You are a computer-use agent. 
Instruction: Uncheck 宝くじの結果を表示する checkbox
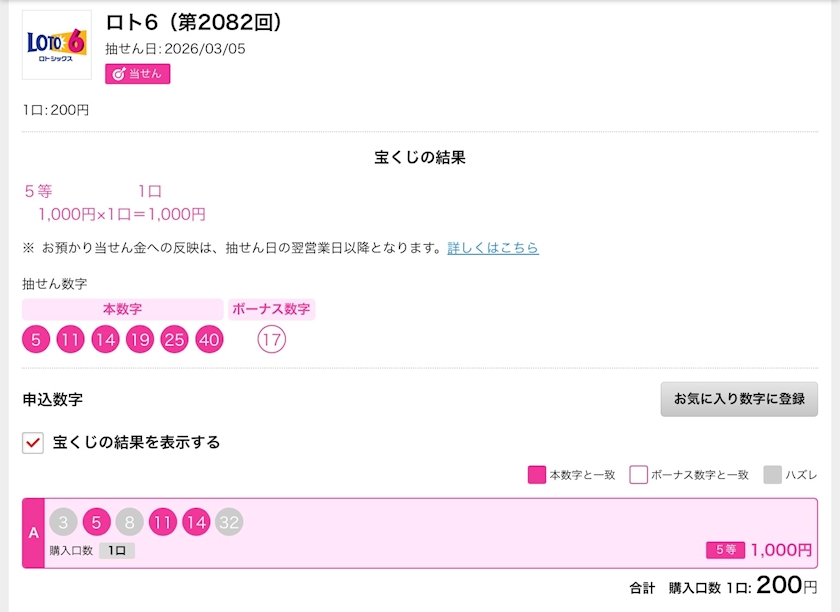coord(33,442)
